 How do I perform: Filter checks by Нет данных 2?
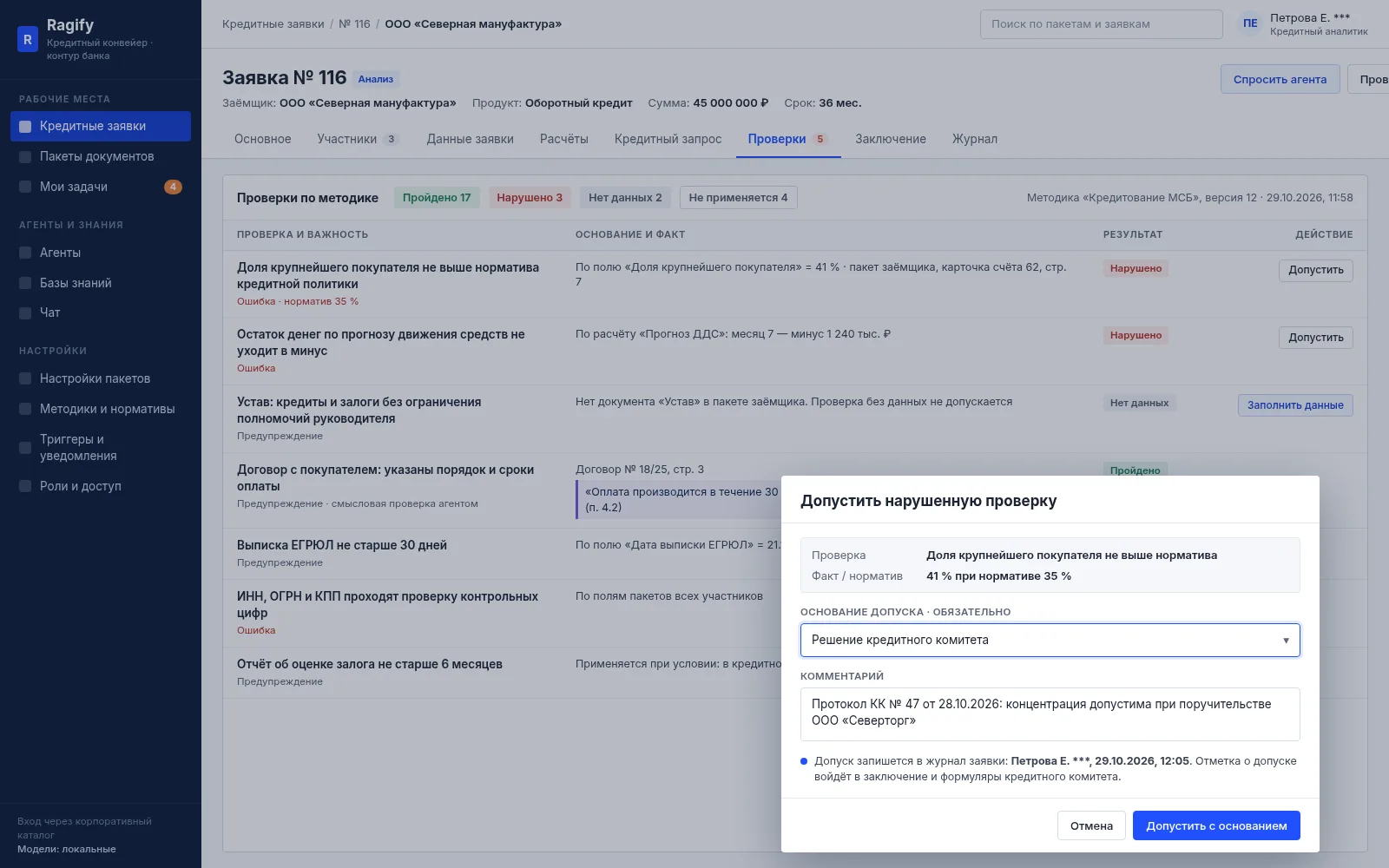point(625,198)
